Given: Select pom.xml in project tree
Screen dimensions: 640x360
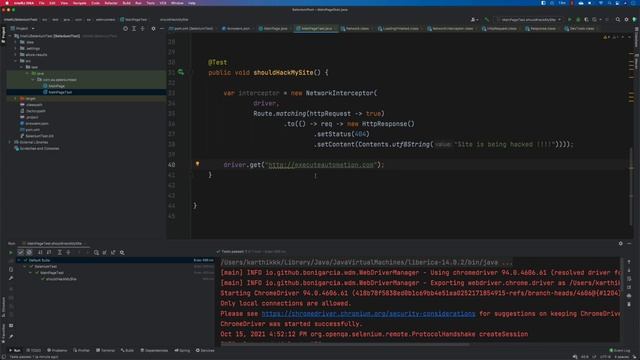Looking at the screenshot, I should [30, 129].
